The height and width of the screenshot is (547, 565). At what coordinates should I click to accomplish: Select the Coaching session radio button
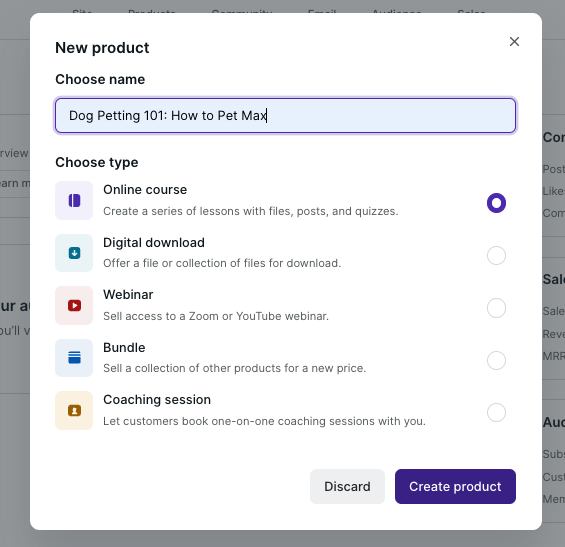point(496,413)
